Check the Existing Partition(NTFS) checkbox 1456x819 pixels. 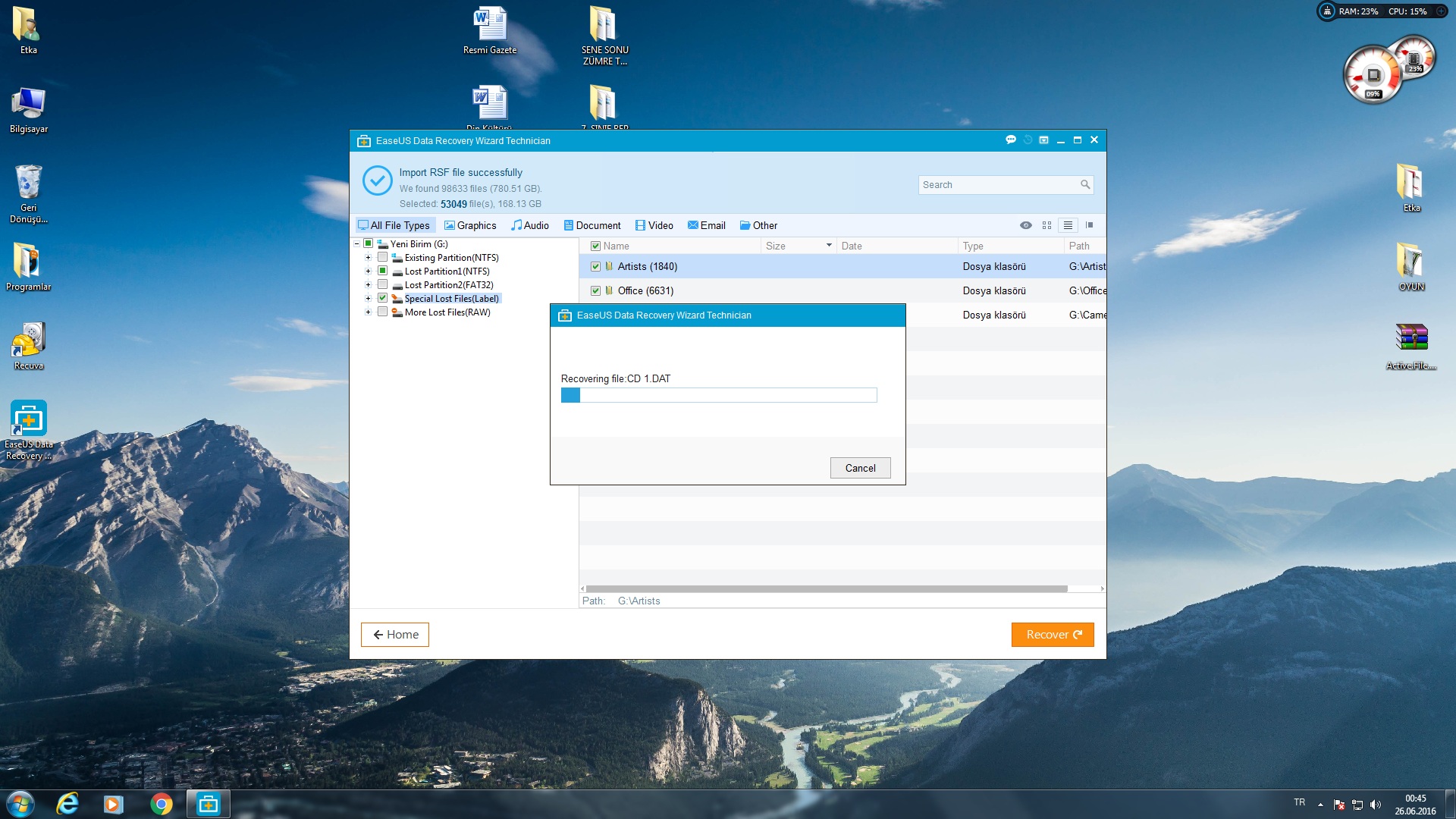coord(382,257)
